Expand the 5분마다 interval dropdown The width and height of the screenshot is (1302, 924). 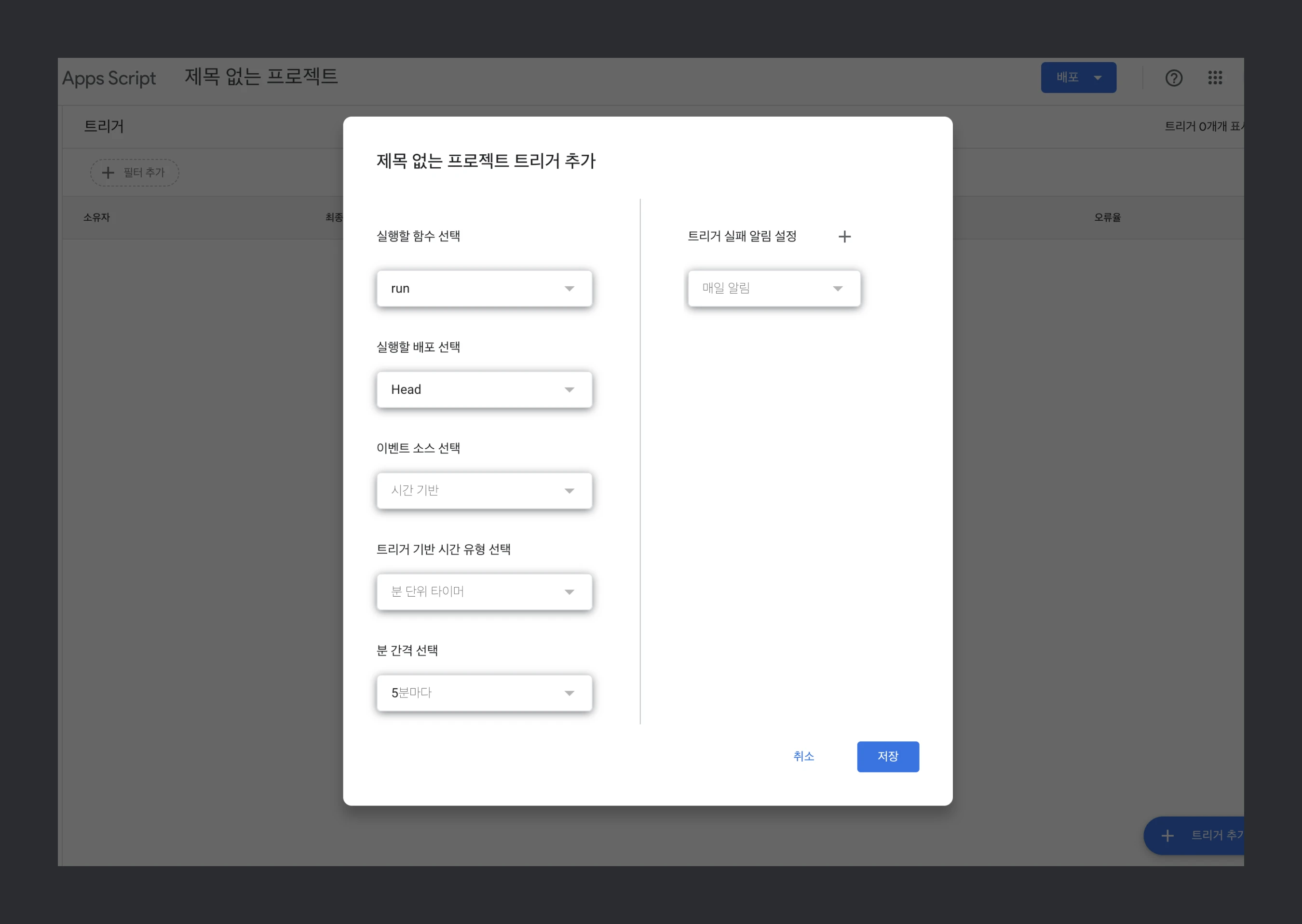click(484, 693)
